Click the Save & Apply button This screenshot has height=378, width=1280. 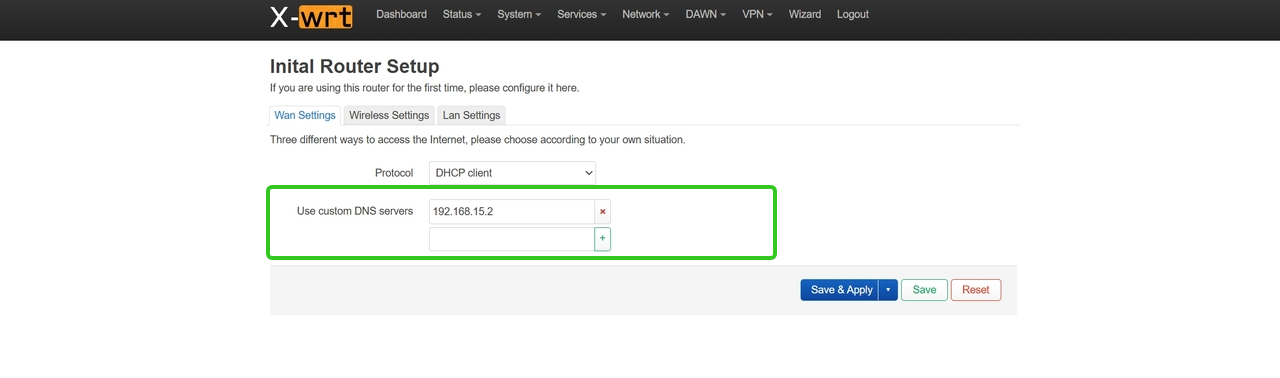click(x=840, y=290)
